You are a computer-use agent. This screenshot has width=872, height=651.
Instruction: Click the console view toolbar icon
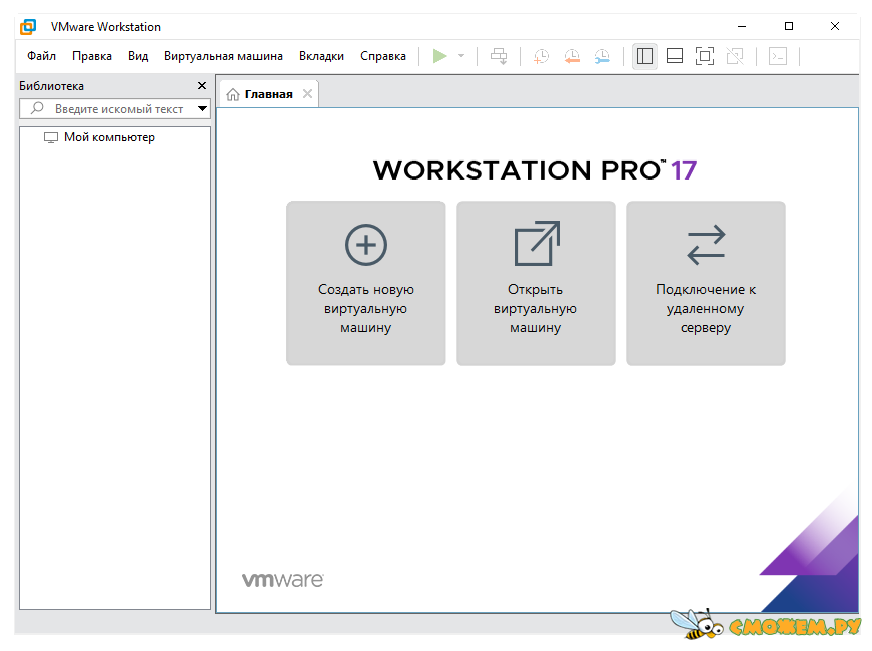pyautogui.click(x=778, y=56)
